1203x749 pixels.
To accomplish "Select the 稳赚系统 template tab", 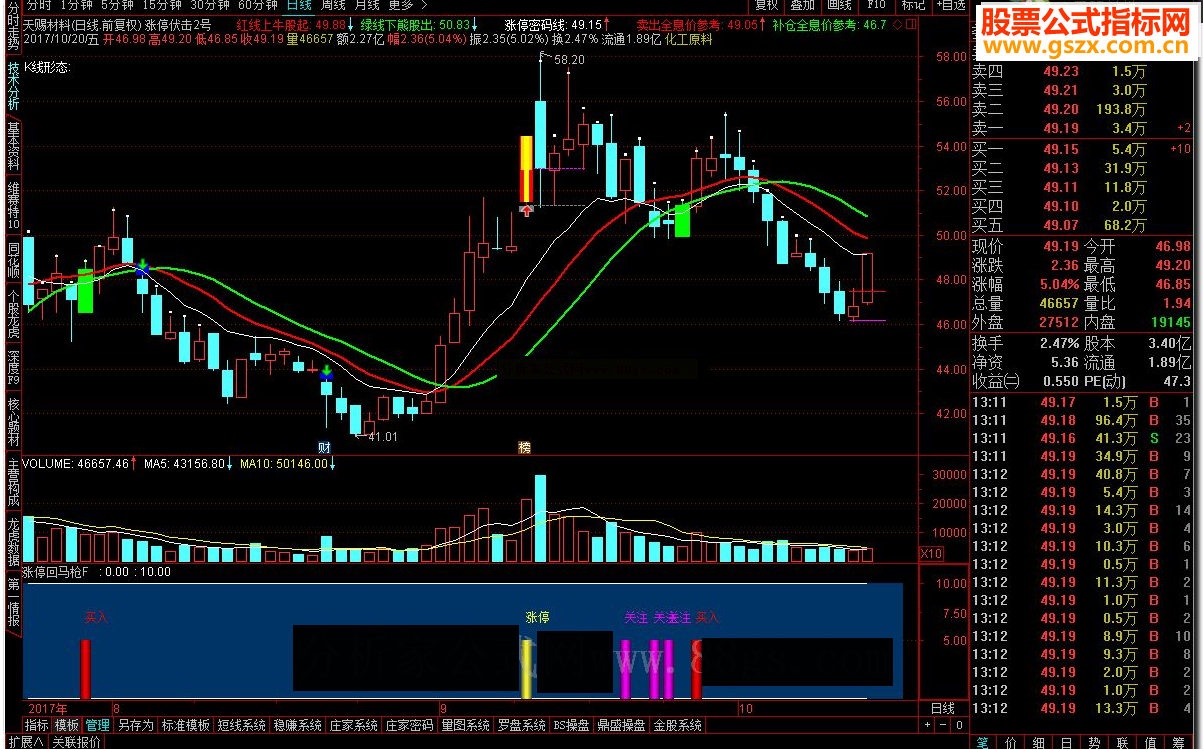I will click(297, 725).
